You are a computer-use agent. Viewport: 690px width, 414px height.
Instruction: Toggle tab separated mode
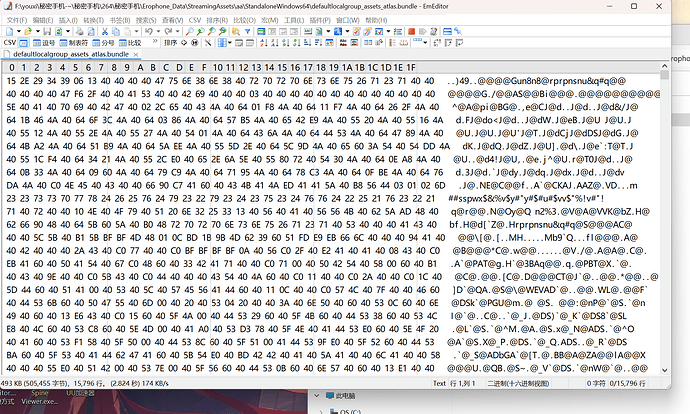coord(73,43)
